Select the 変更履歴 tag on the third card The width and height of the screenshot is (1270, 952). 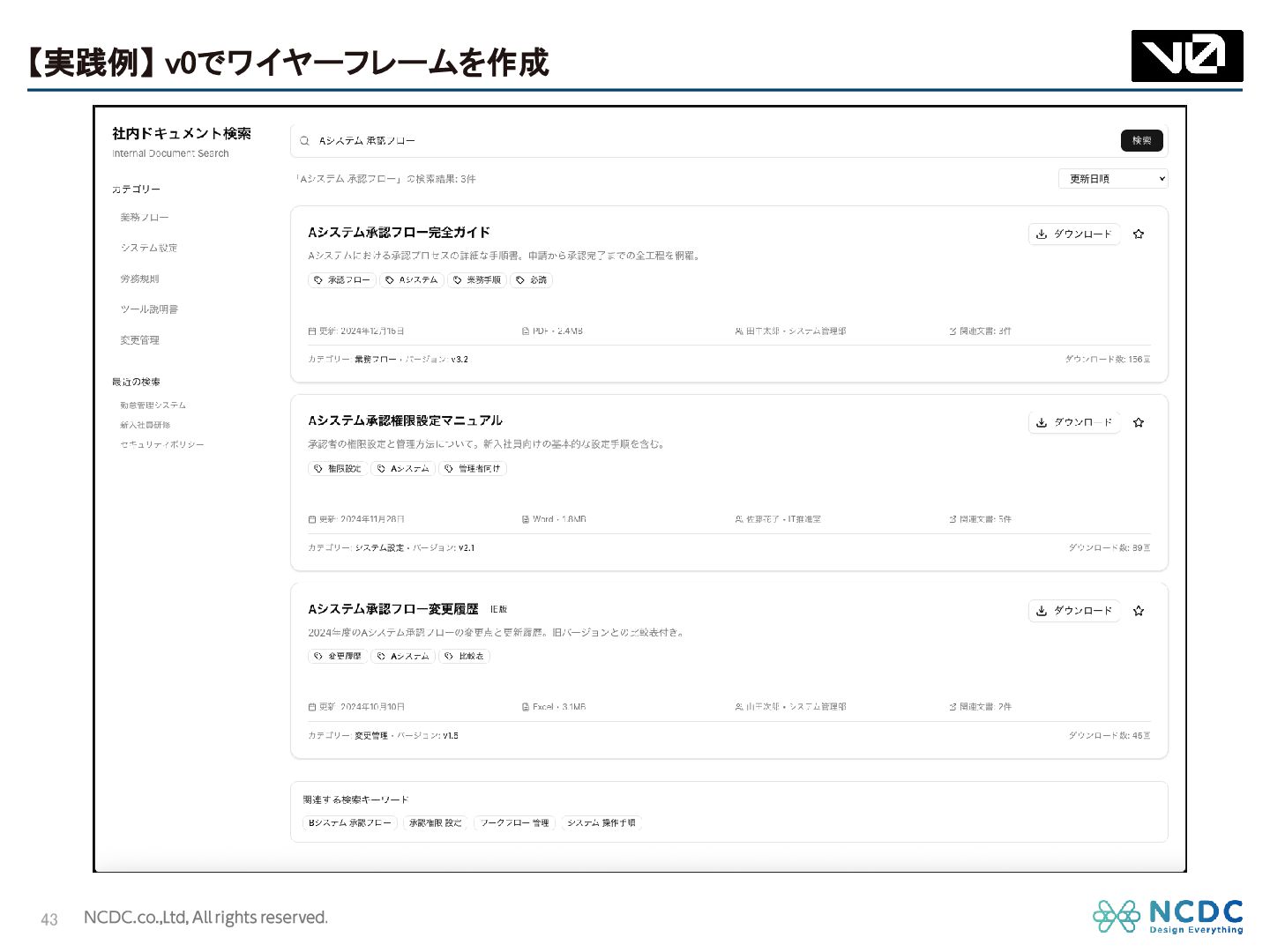(338, 657)
